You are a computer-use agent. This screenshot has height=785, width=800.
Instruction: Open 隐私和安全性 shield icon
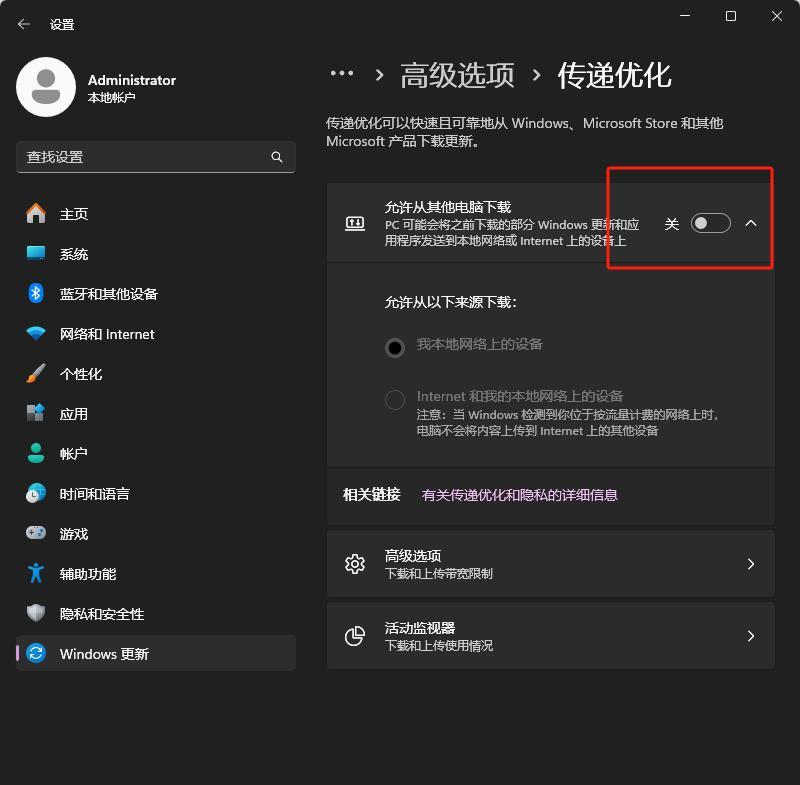(x=36, y=613)
